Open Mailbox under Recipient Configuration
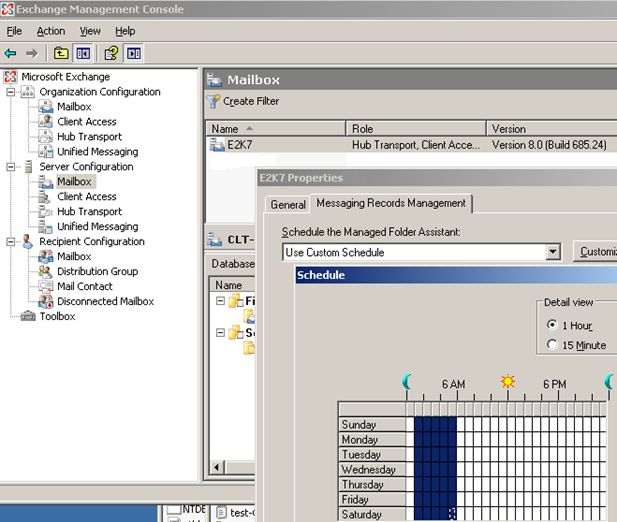This screenshot has height=522, width=617. [74, 256]
